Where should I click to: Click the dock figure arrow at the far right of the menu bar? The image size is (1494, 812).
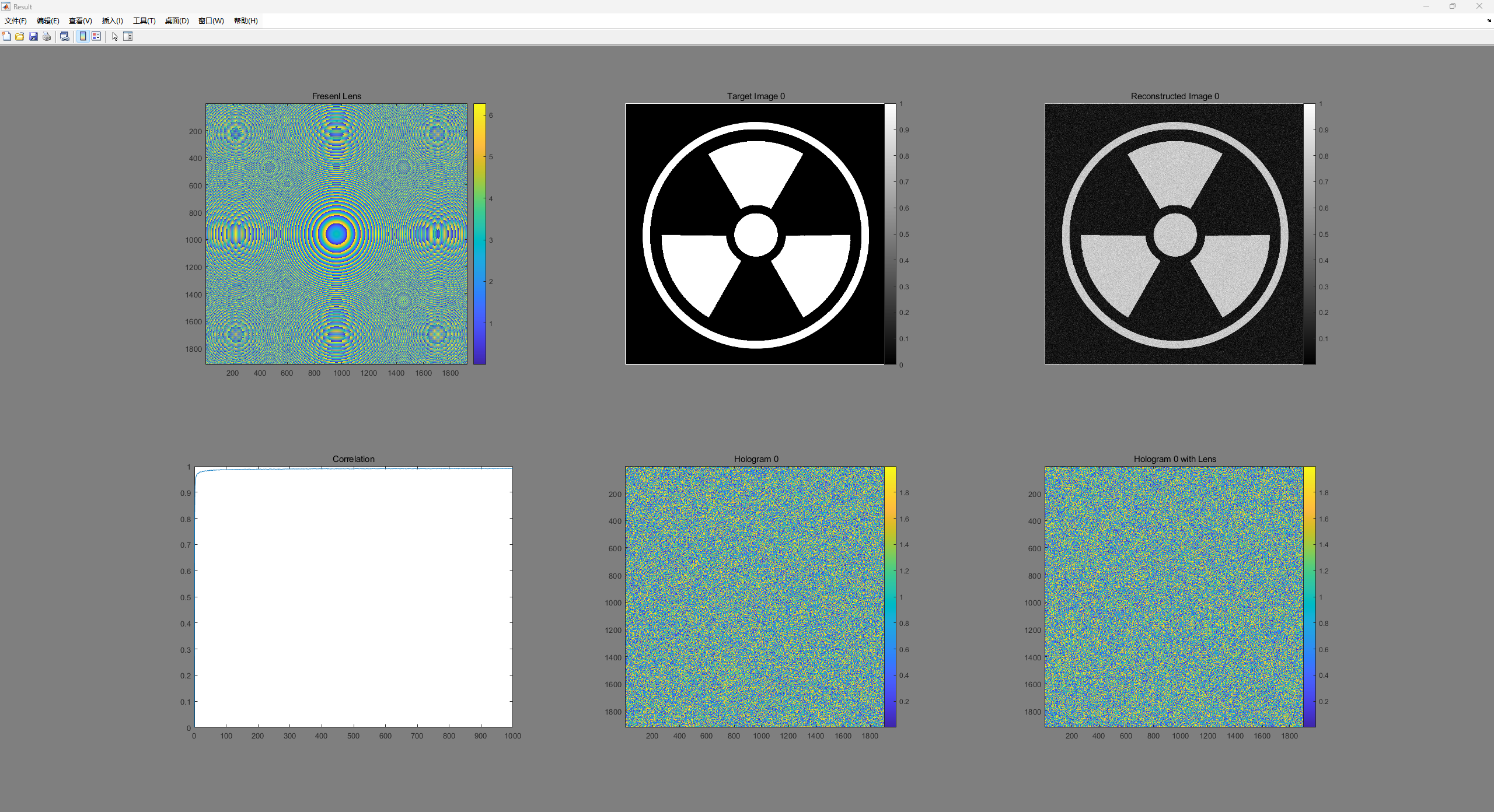(x=1489, y=20)
